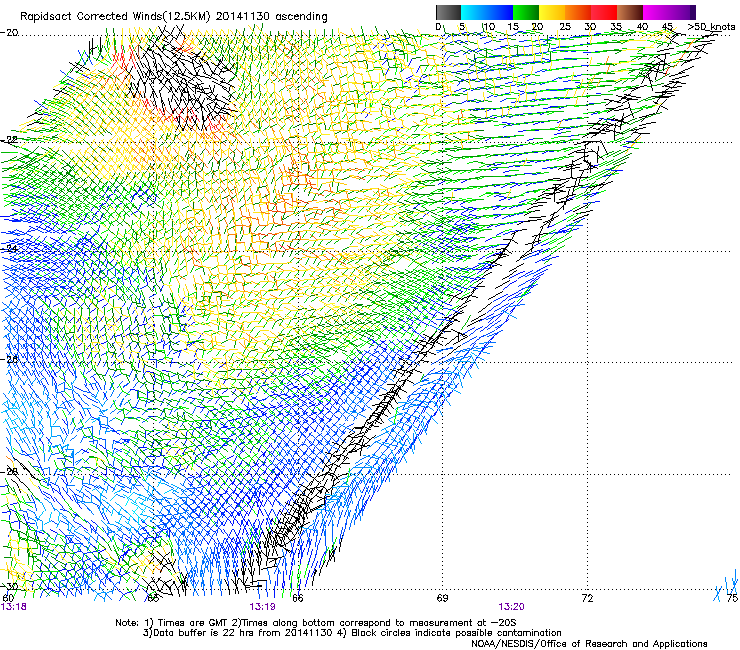Click the longitude label '63' on bottom axis

pyautogui.click(x=152, y=599)
